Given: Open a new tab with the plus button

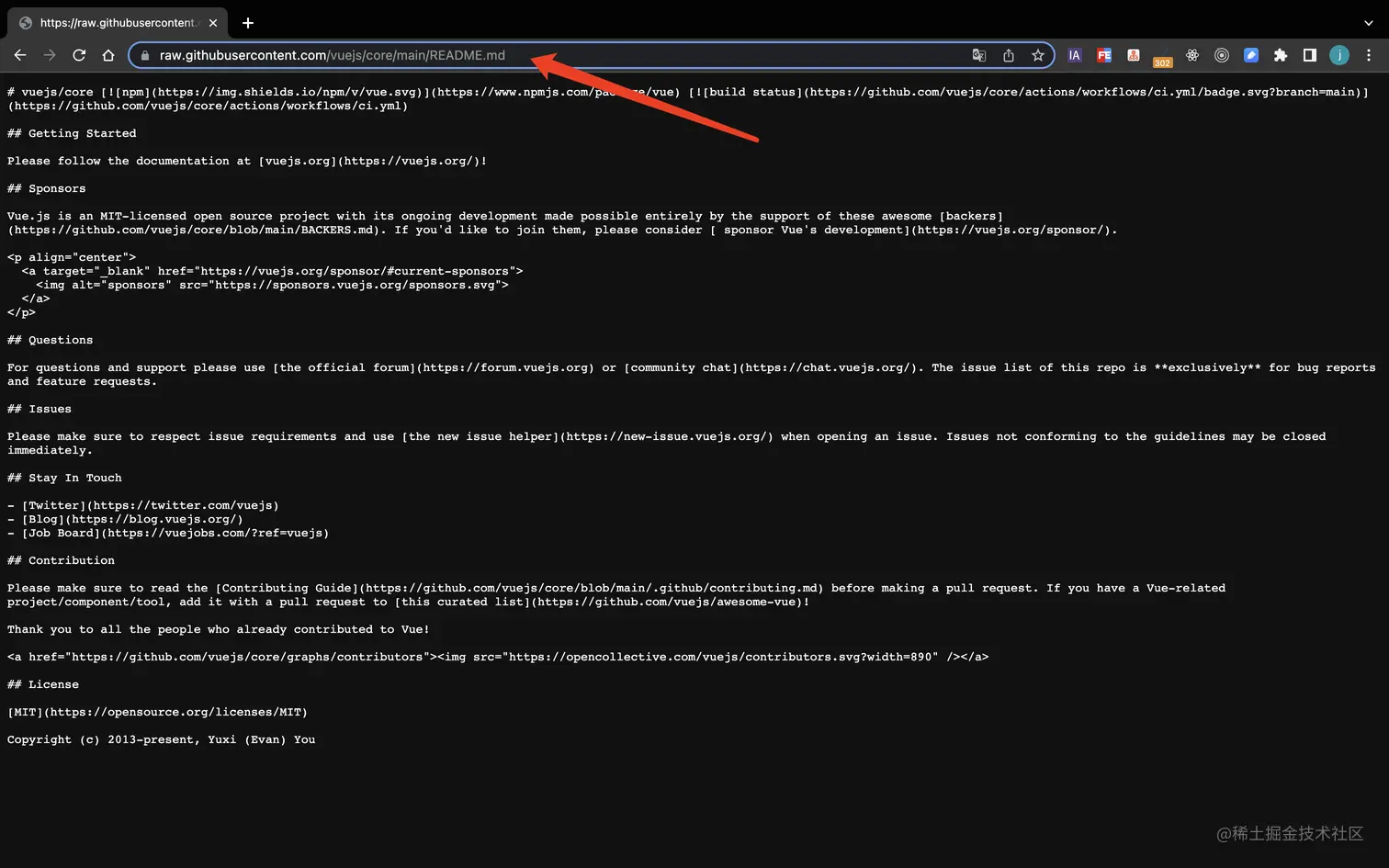Looking at the screenshot, I should tap(248, 23).
